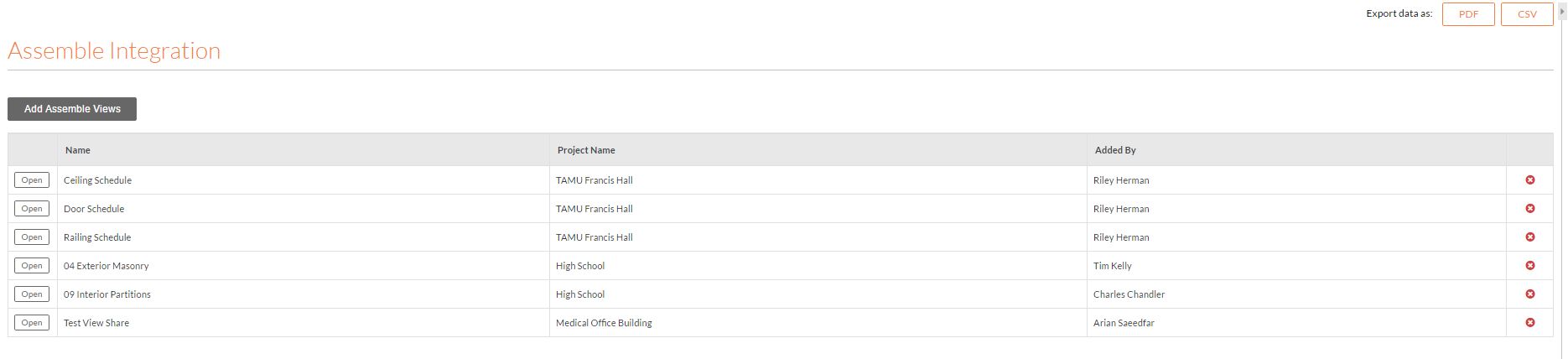Remove the 04 Exterior Masonry view
The height and width of the screenshot is (359, 1568).
coord(1529,266)
